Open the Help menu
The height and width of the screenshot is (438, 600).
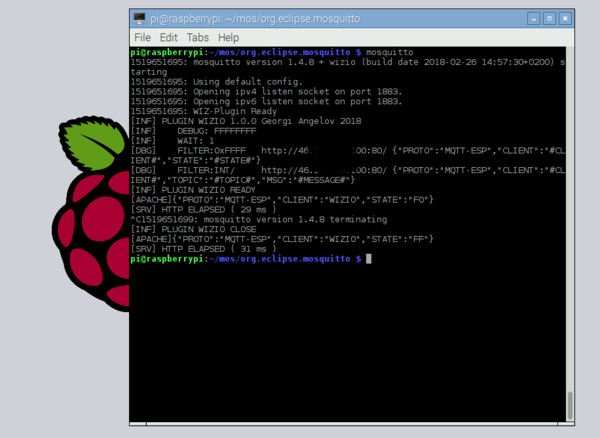(x=228, y=37)
